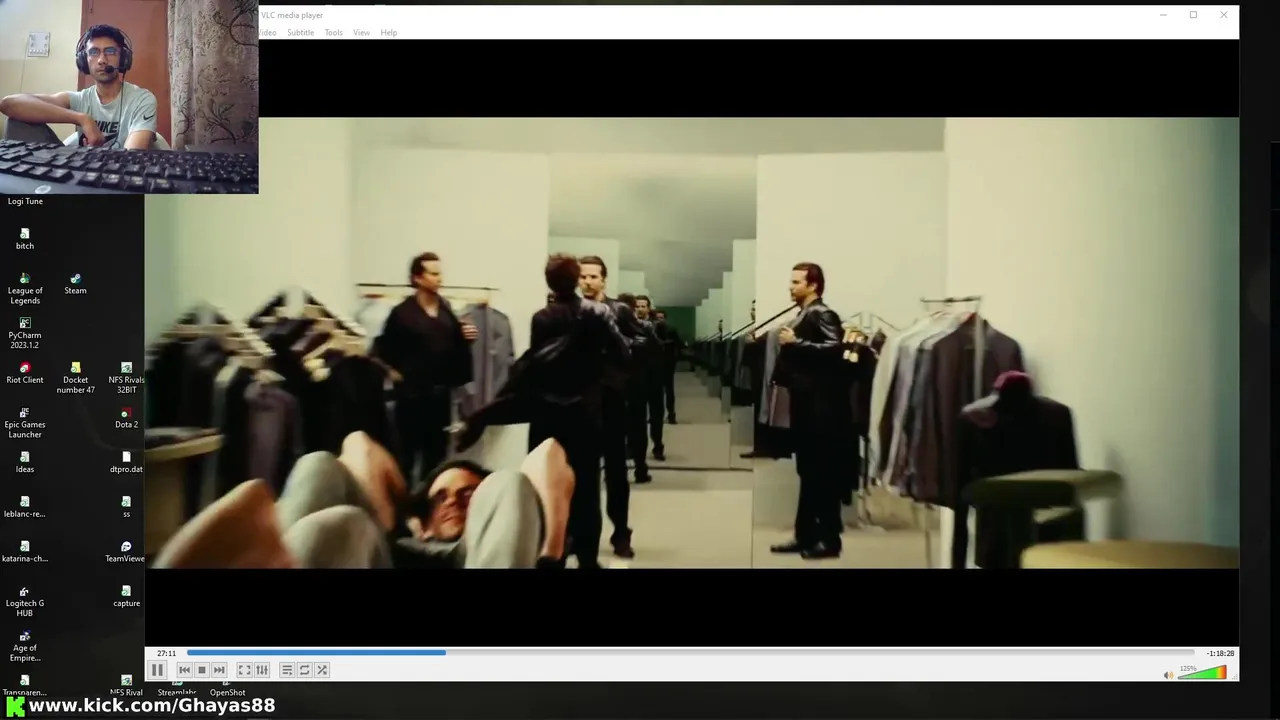1280x720 pixels.
Task: Select the Ideas file icon
Action: click(x=25, y=462)
